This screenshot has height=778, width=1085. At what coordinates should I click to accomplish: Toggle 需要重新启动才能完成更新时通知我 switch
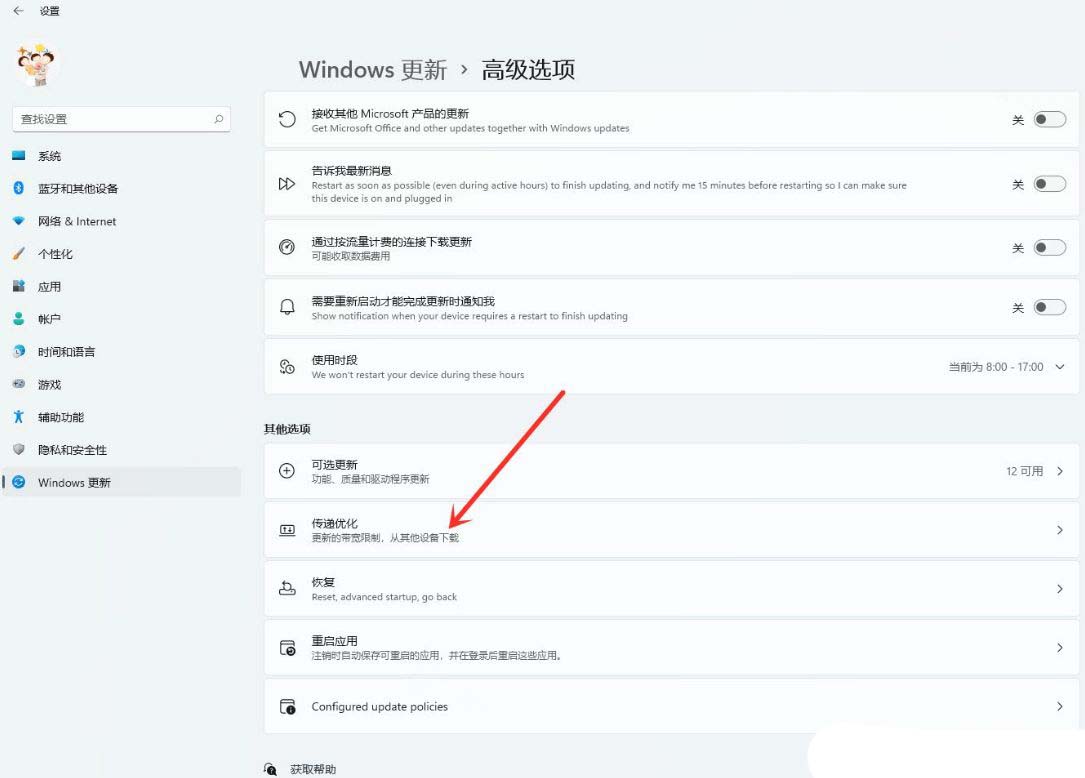[1049, 307]
